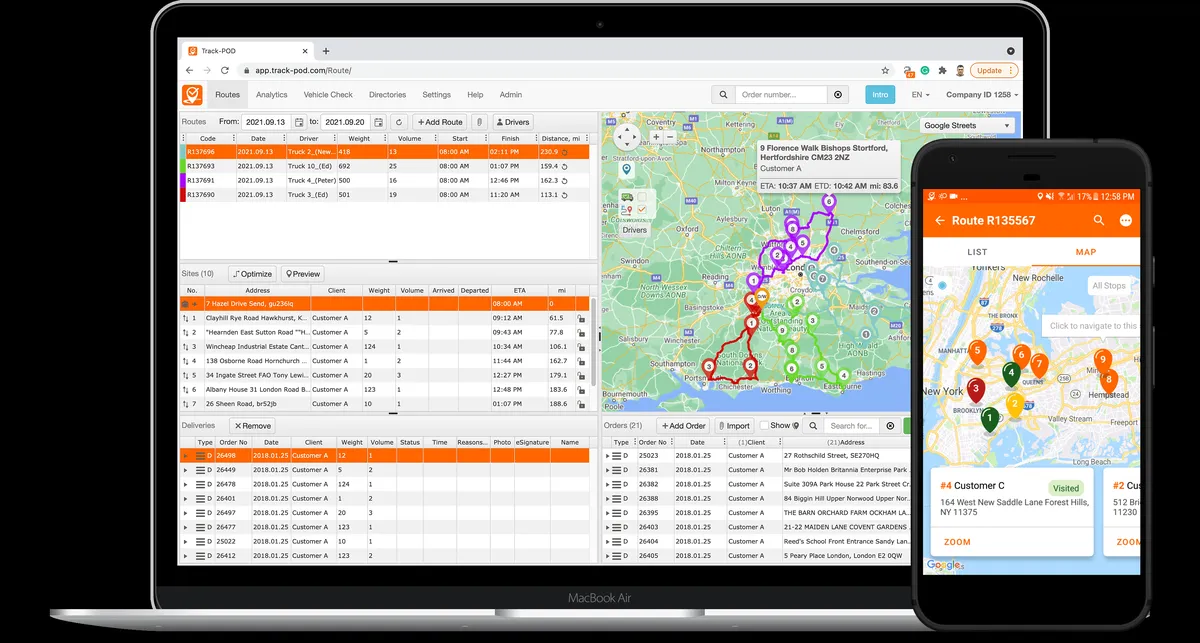Open the Company ID 1258 dropdown
Image resolution: width=1200 pixels, height=643 pixels.
[x=982, y=95]
